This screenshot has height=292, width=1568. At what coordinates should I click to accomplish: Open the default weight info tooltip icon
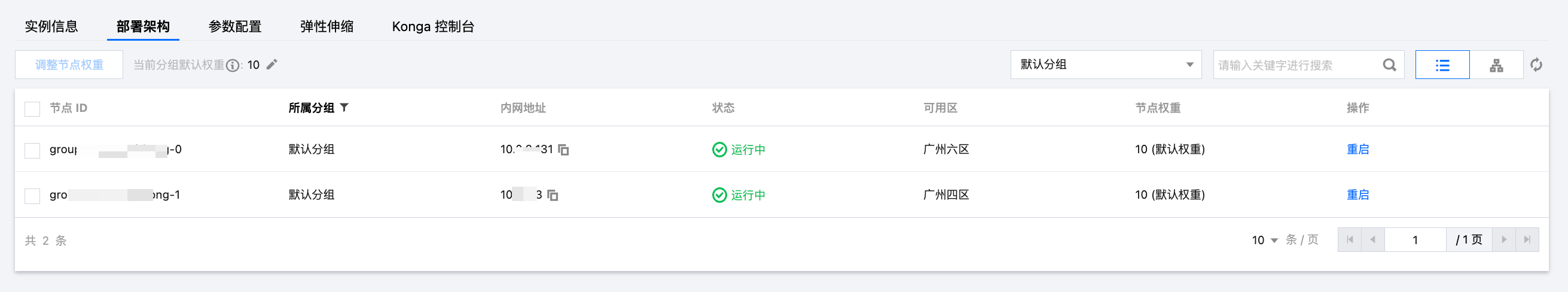[x=233, y=65]
